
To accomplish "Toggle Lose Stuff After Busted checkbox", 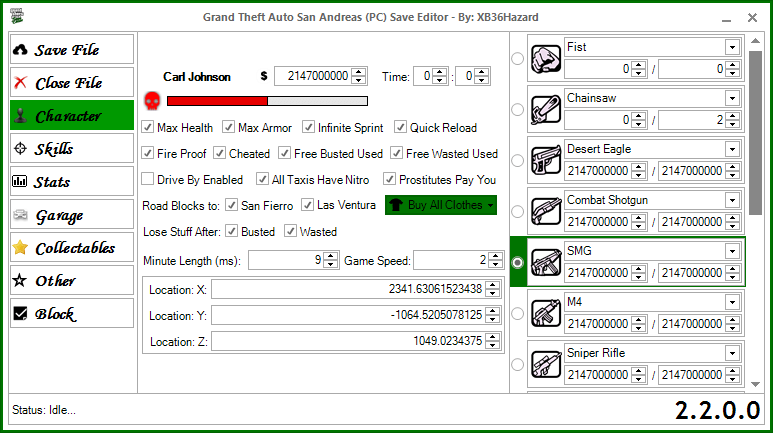I will pyautogui.click(x=231, y=231).
